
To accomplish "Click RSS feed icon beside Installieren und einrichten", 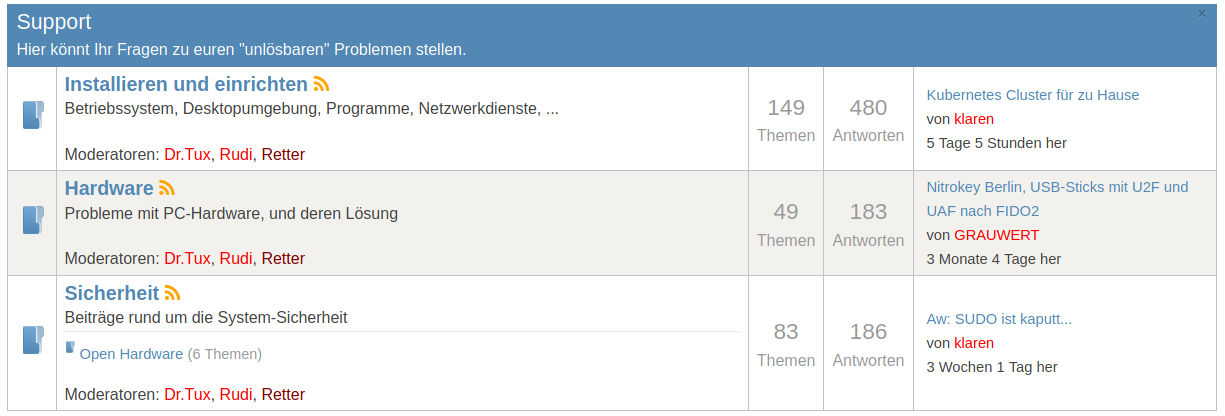I will (321, 84).
